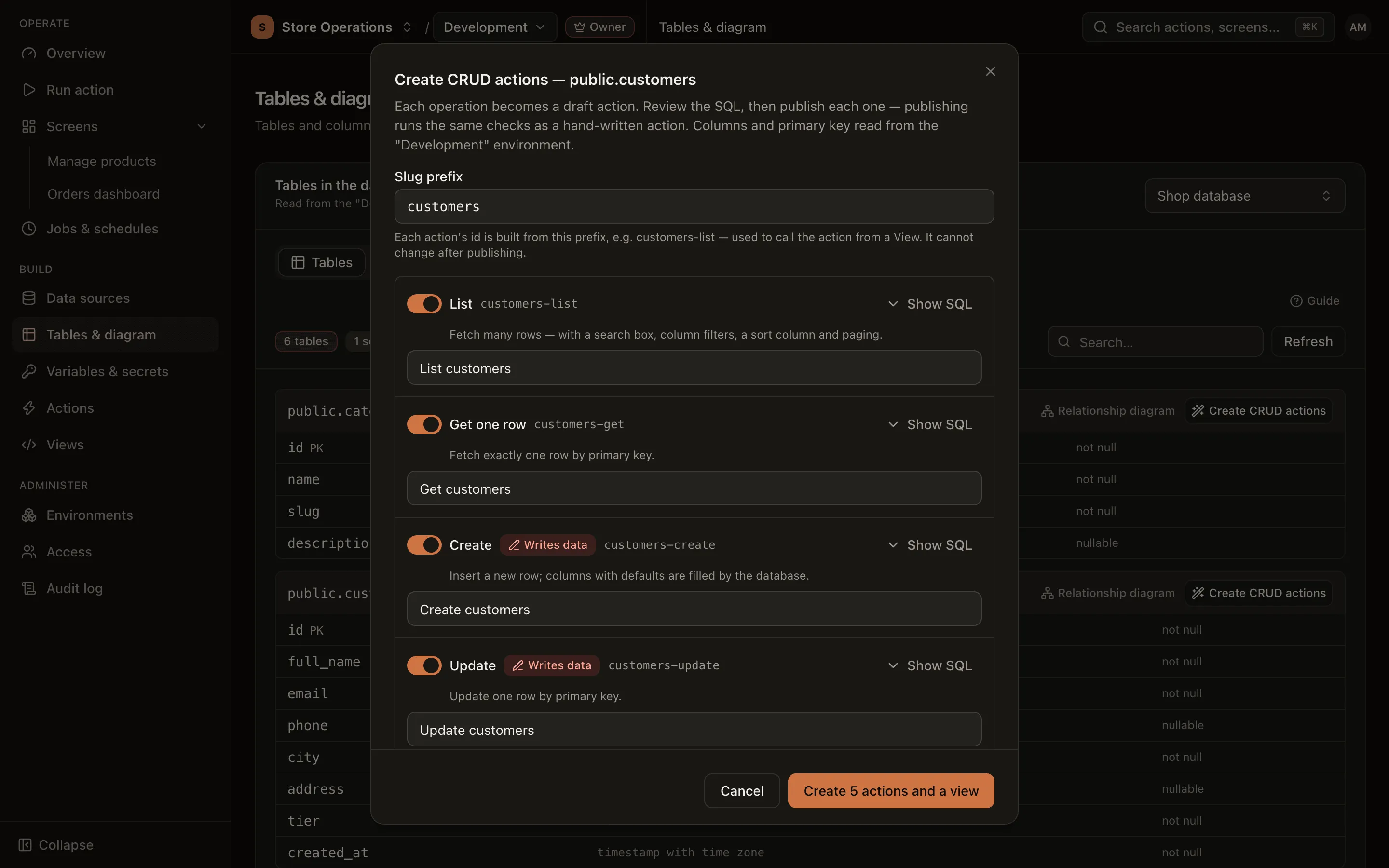Click the Update customers name field

click(x=694, y=730)
